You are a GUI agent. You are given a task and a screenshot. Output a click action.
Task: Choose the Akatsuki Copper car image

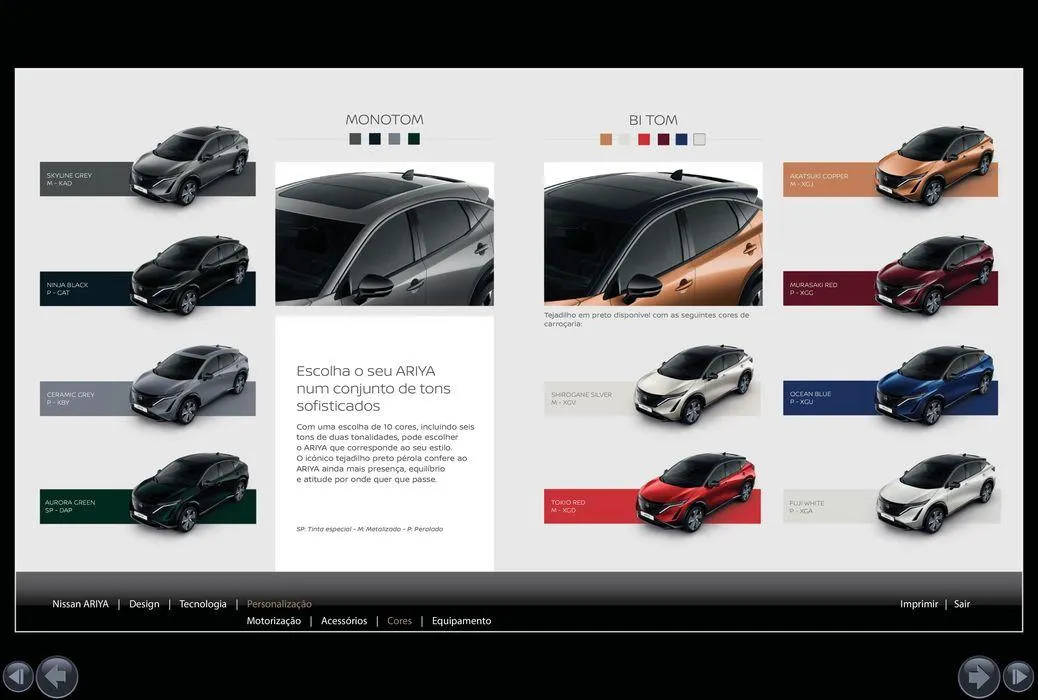click(934, 165)
